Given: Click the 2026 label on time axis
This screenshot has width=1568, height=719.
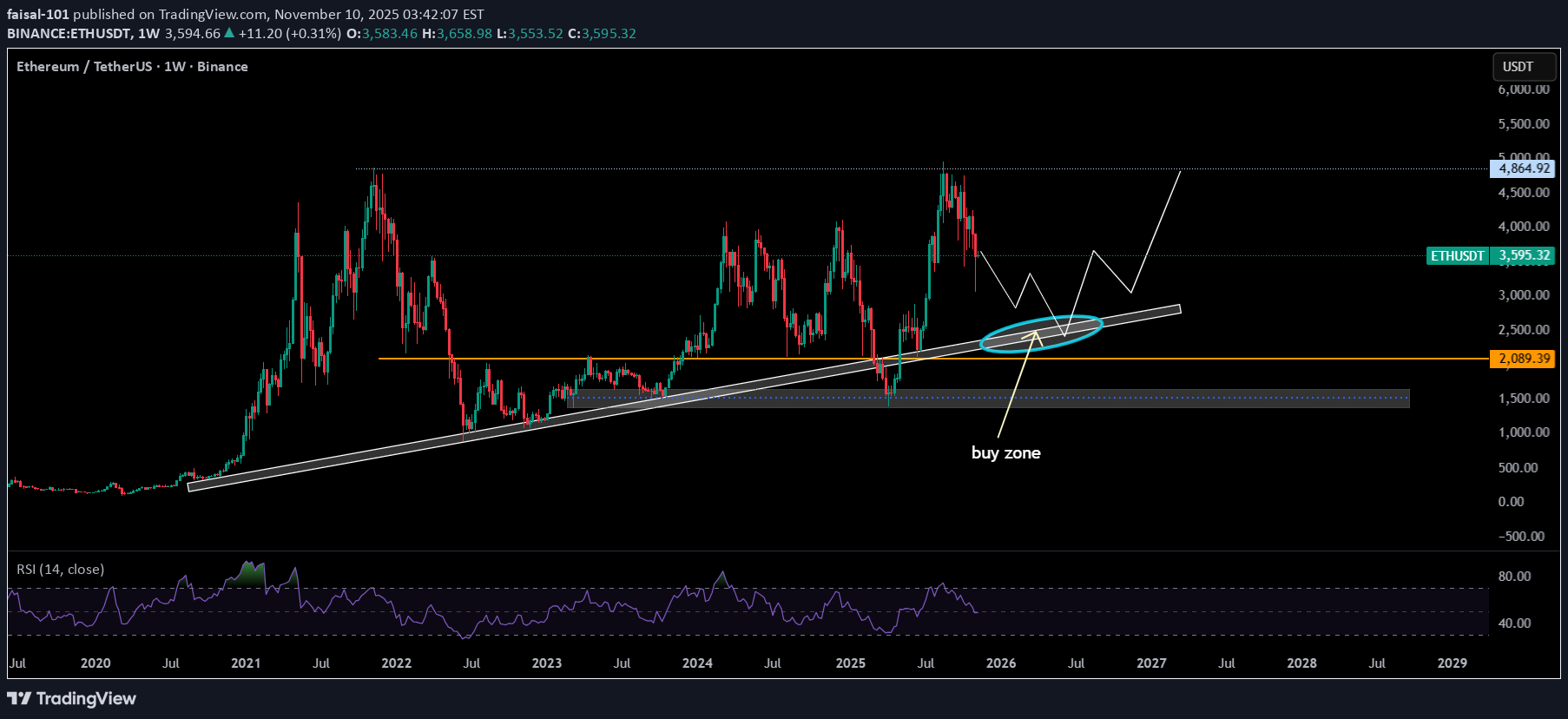Looking at the screenshot, I should [1000, 663].
